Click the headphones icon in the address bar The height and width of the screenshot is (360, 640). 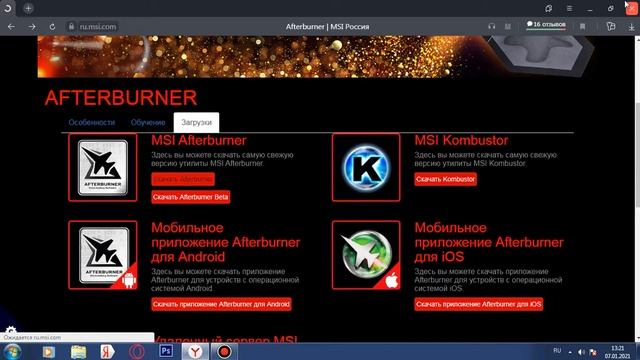click(x=491, y=26)
